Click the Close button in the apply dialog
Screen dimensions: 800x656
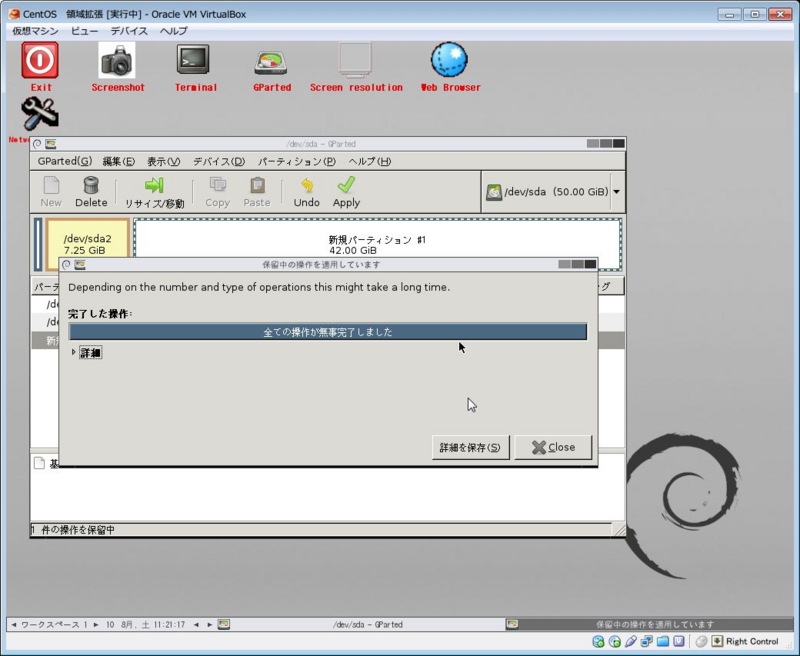pos(554,447)
